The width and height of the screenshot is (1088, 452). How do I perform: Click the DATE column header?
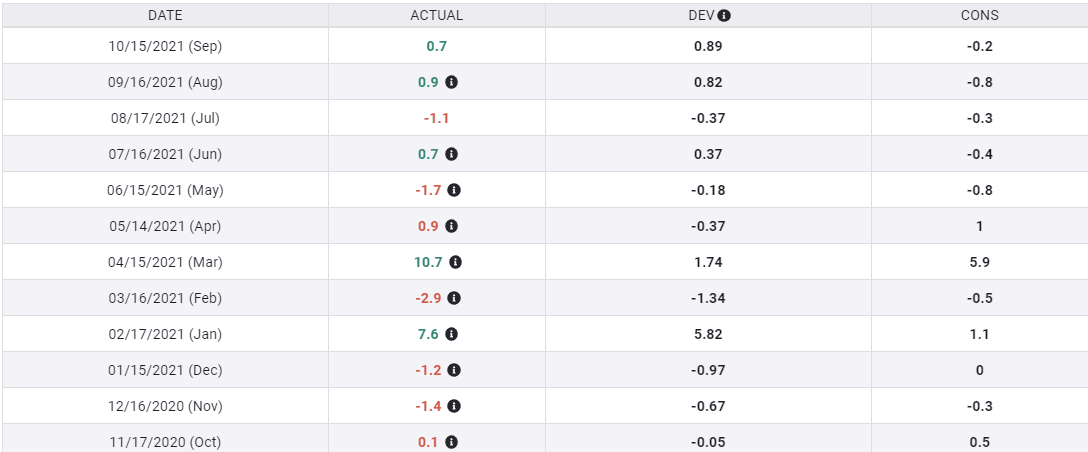[165, 15]
